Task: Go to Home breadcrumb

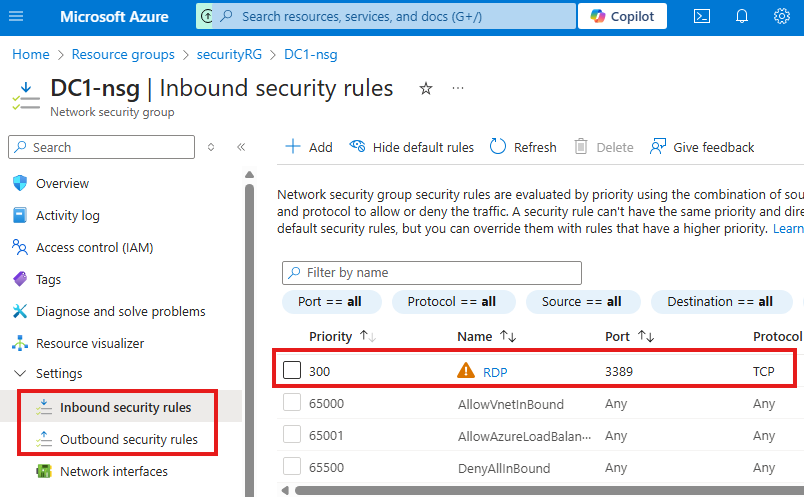Action: [x=31, y=54]
